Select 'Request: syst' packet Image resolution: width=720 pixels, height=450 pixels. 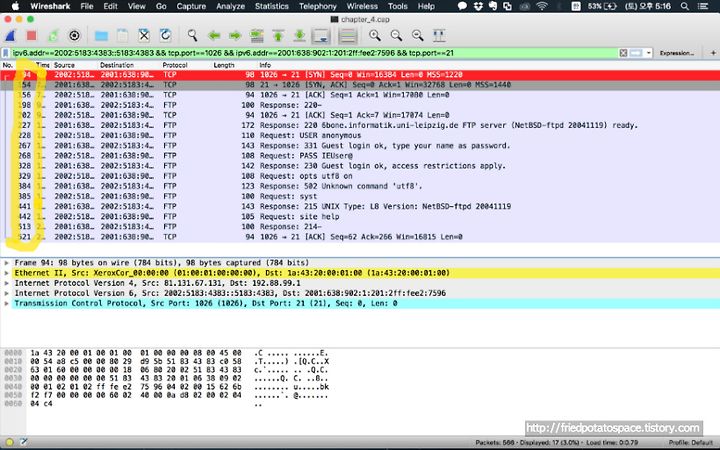(x=360, y=197)
